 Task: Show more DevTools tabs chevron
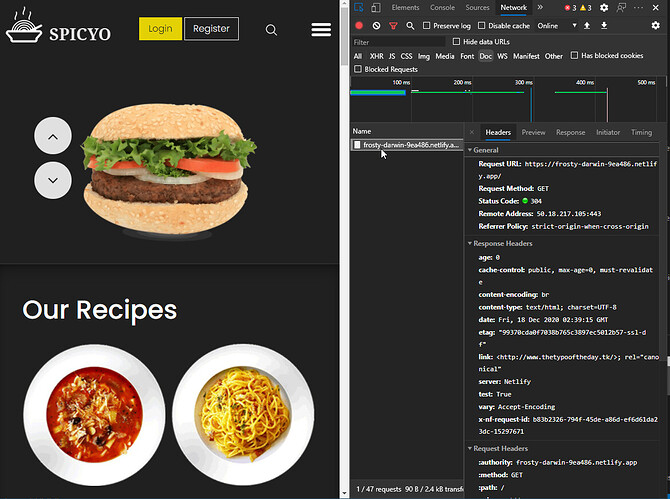(540, 7)
